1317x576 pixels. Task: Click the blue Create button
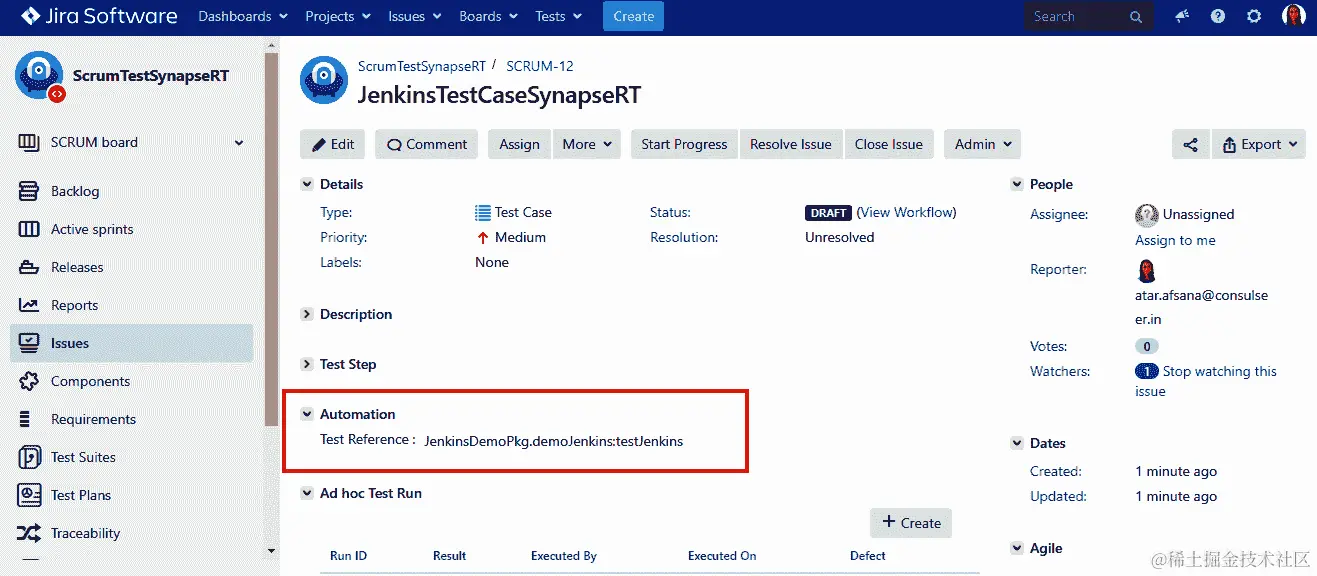[633, 16]
